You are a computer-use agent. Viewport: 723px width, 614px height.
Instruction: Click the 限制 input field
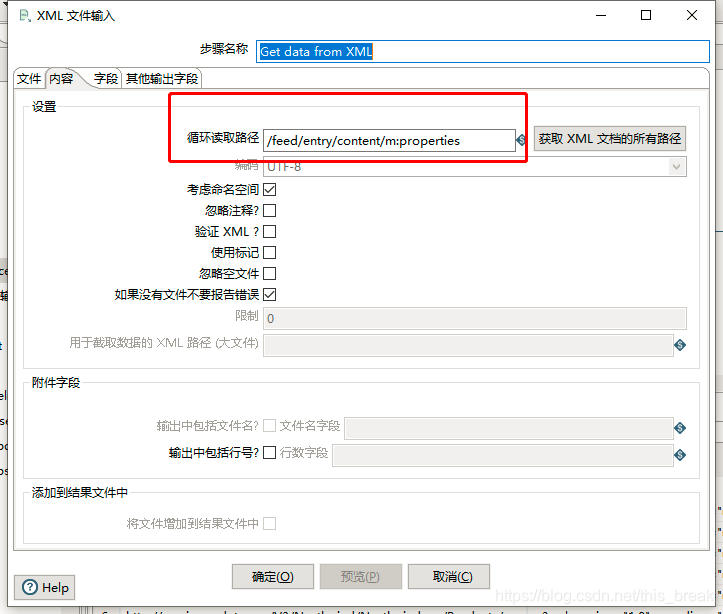[474, 319]
